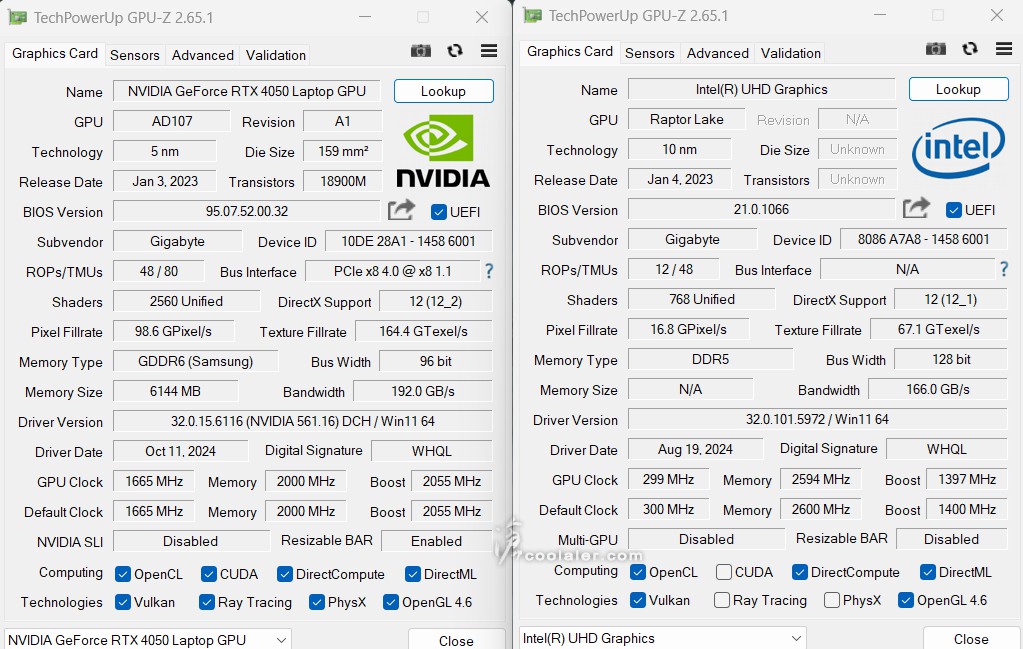Click the Intel(R) UHD Graphics name field

[761, 89]
